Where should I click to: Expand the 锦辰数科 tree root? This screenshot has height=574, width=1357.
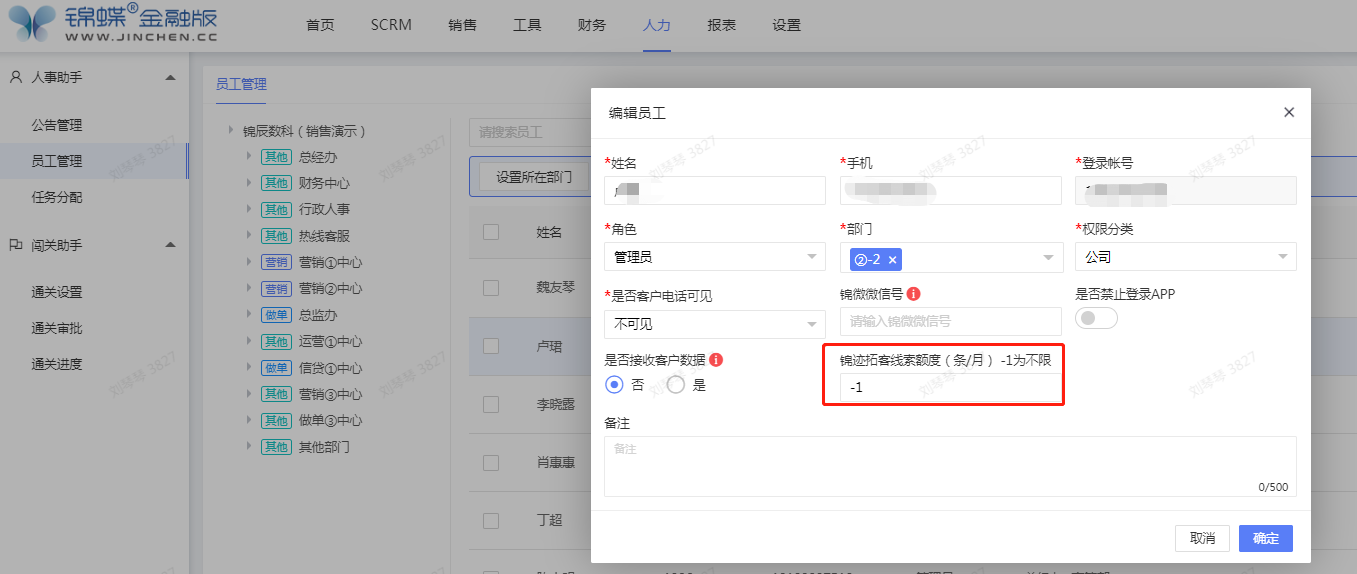232,130
